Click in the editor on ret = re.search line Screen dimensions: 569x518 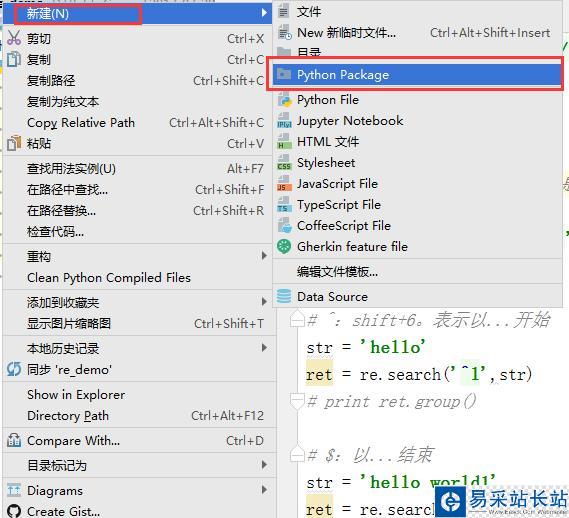coord(418,374)
